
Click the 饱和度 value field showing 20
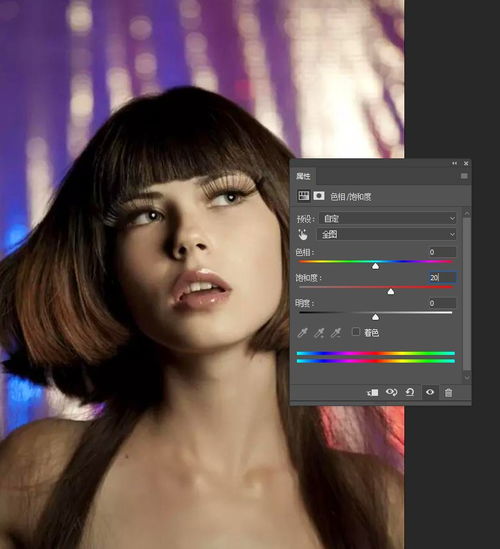click(442, 277)
